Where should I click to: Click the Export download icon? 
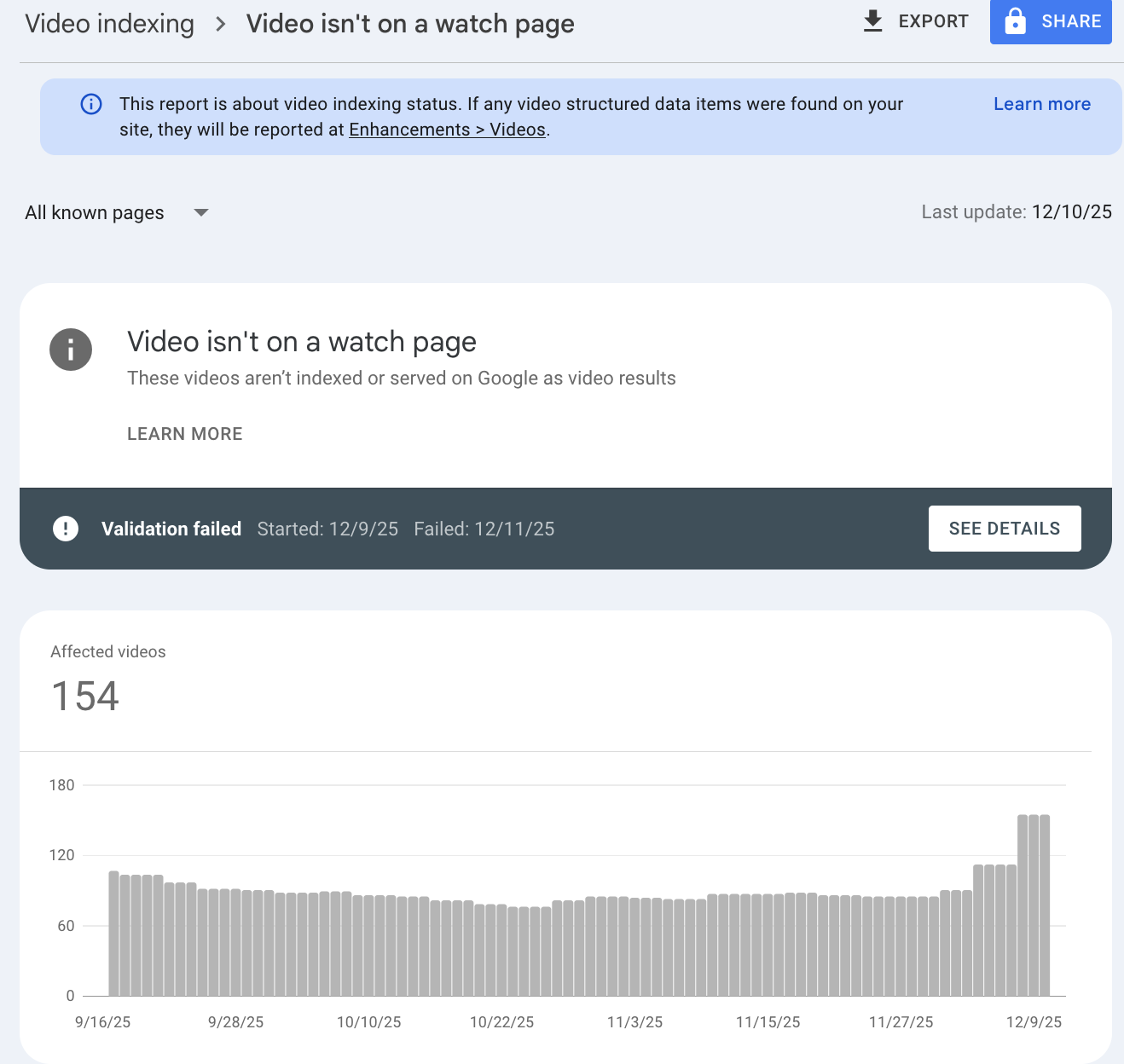tap(872, 21)
